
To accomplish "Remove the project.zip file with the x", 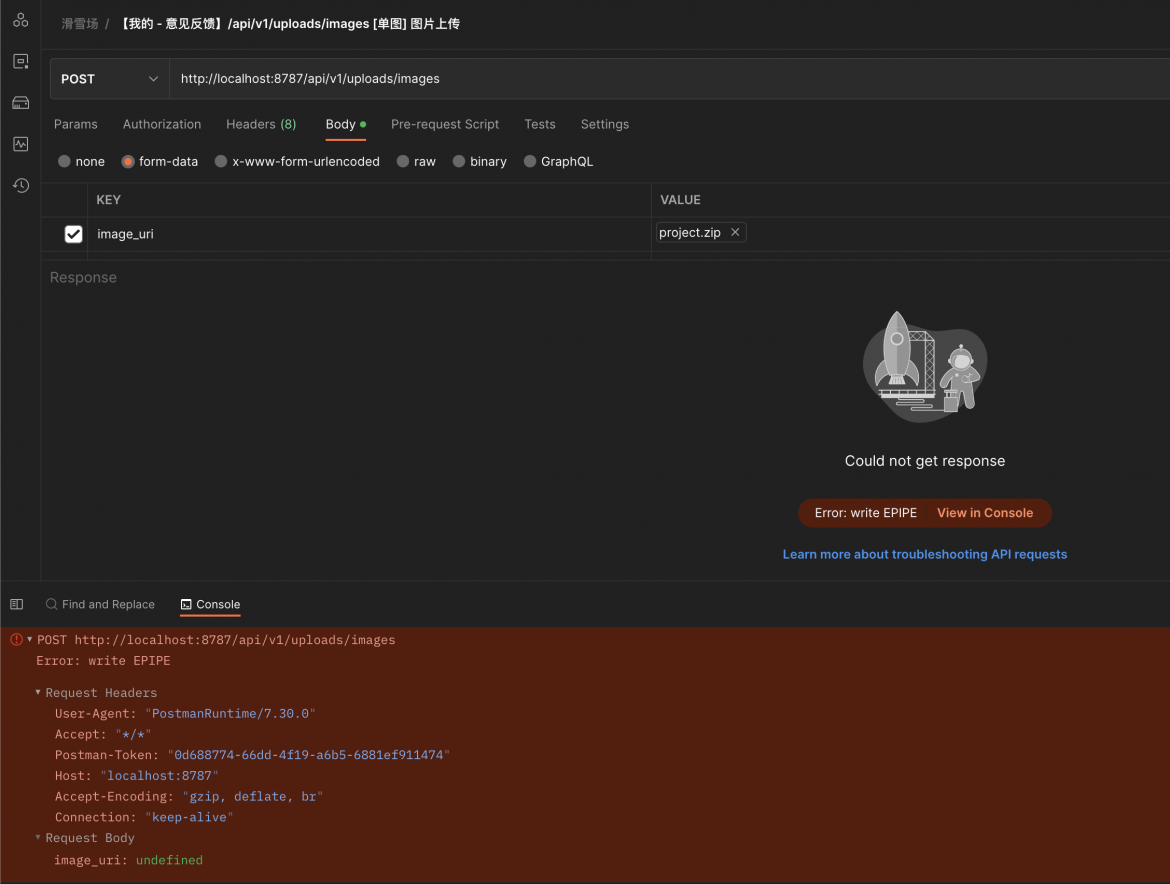I will point(735,232).
